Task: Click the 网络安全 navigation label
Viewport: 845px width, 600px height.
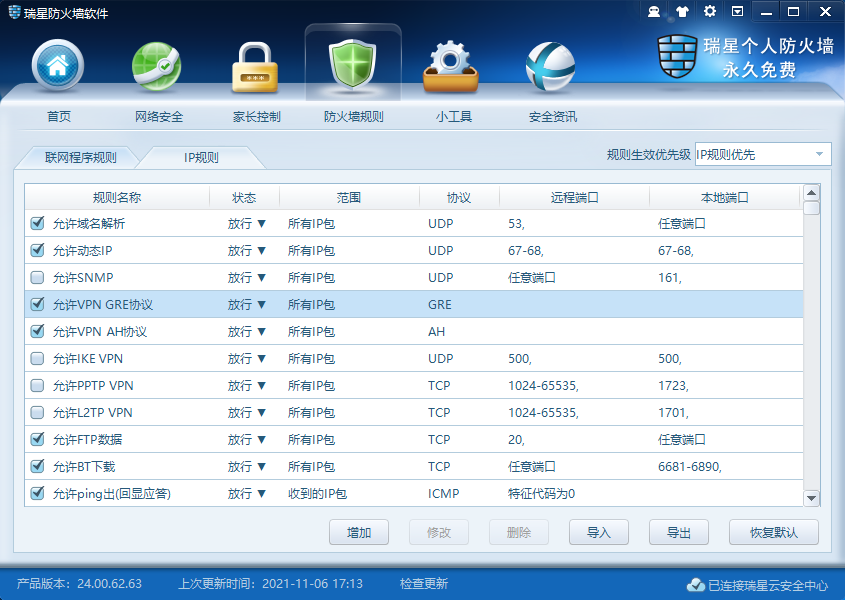Action: pyautogui.click(x=159, y=116)
